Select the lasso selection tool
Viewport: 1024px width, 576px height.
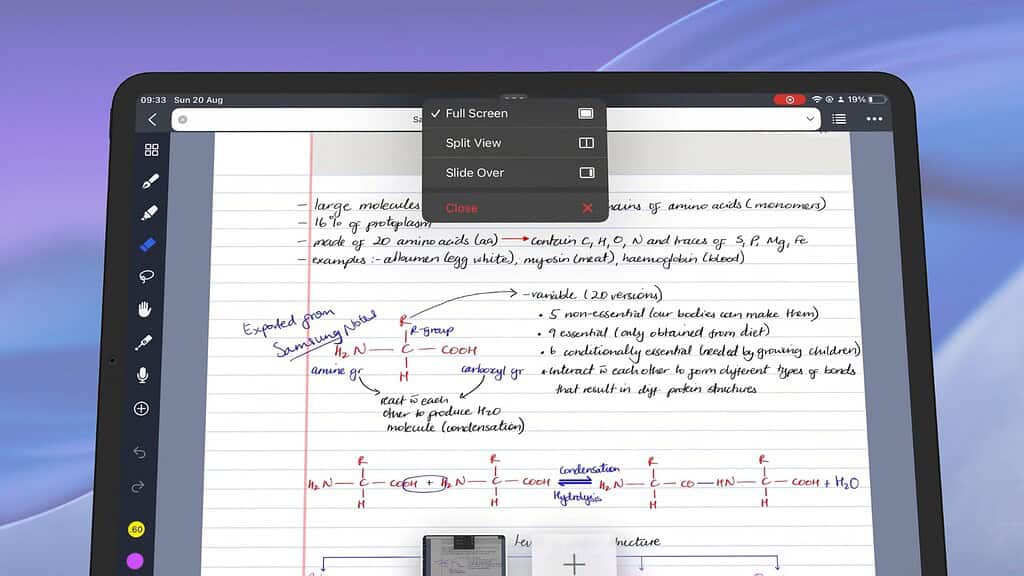[146, 276]
